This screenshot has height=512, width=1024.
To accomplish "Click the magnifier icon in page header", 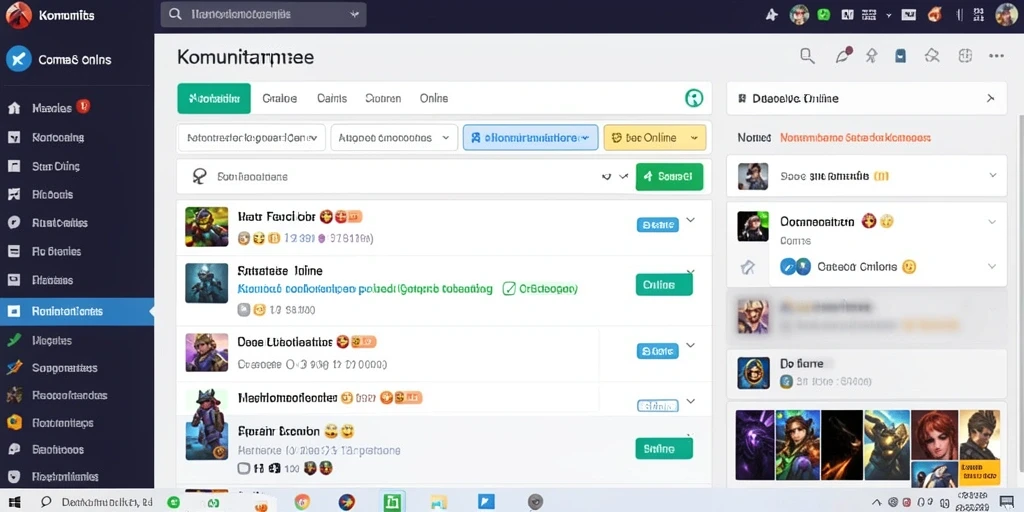I will [807, 56].
